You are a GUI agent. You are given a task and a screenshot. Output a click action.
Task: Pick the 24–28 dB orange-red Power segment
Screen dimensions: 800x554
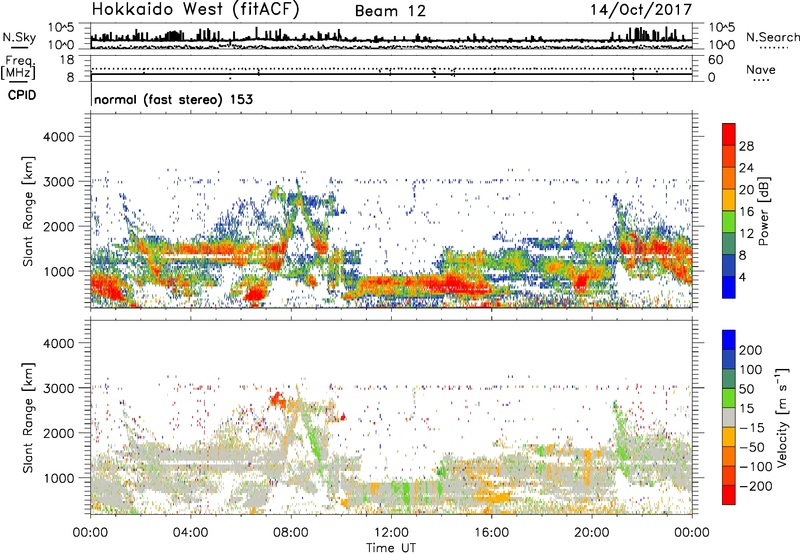point(729,156)
